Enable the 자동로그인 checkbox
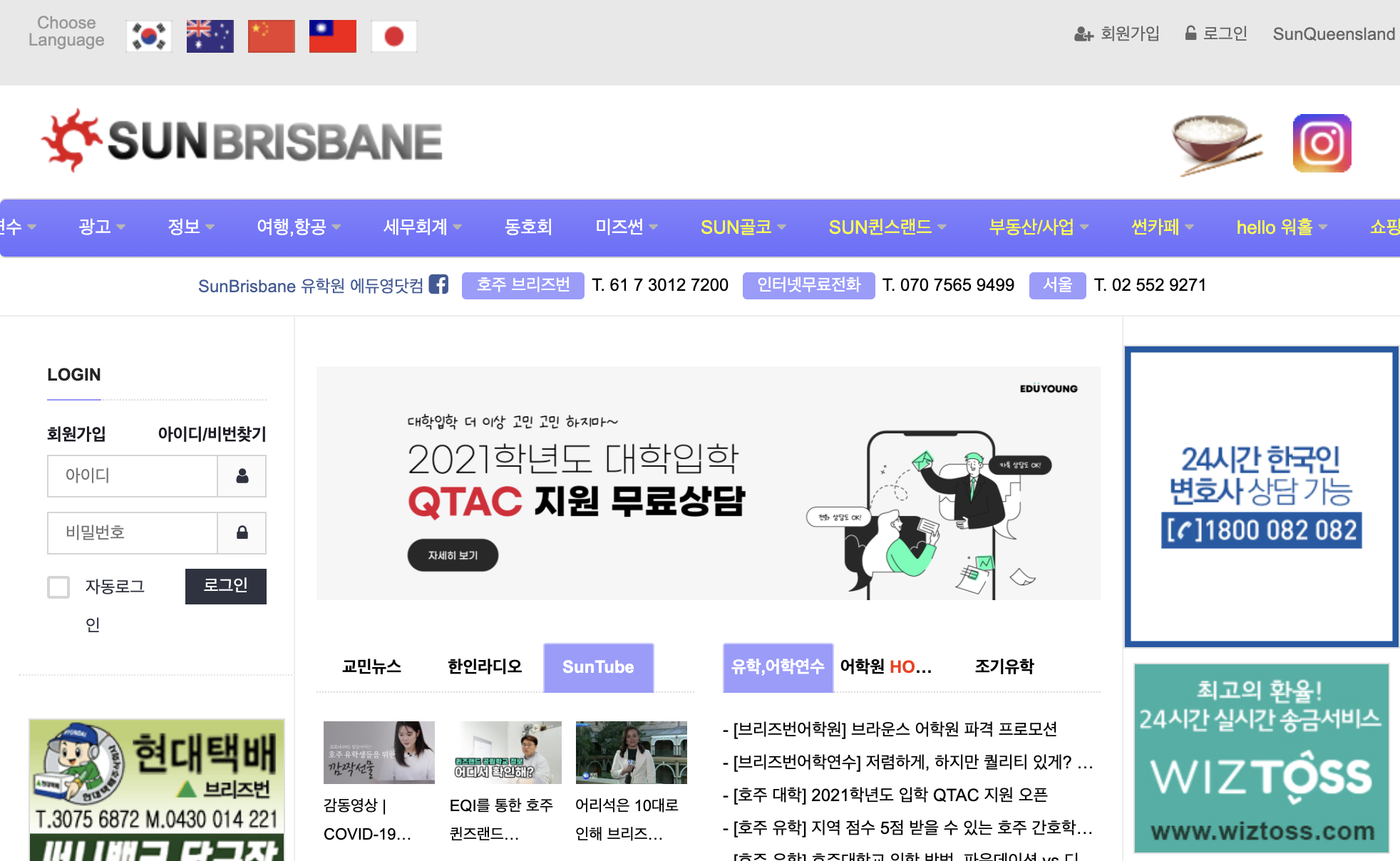The image size is (1400, 861). pyautogui.click(x=58, y=587)
